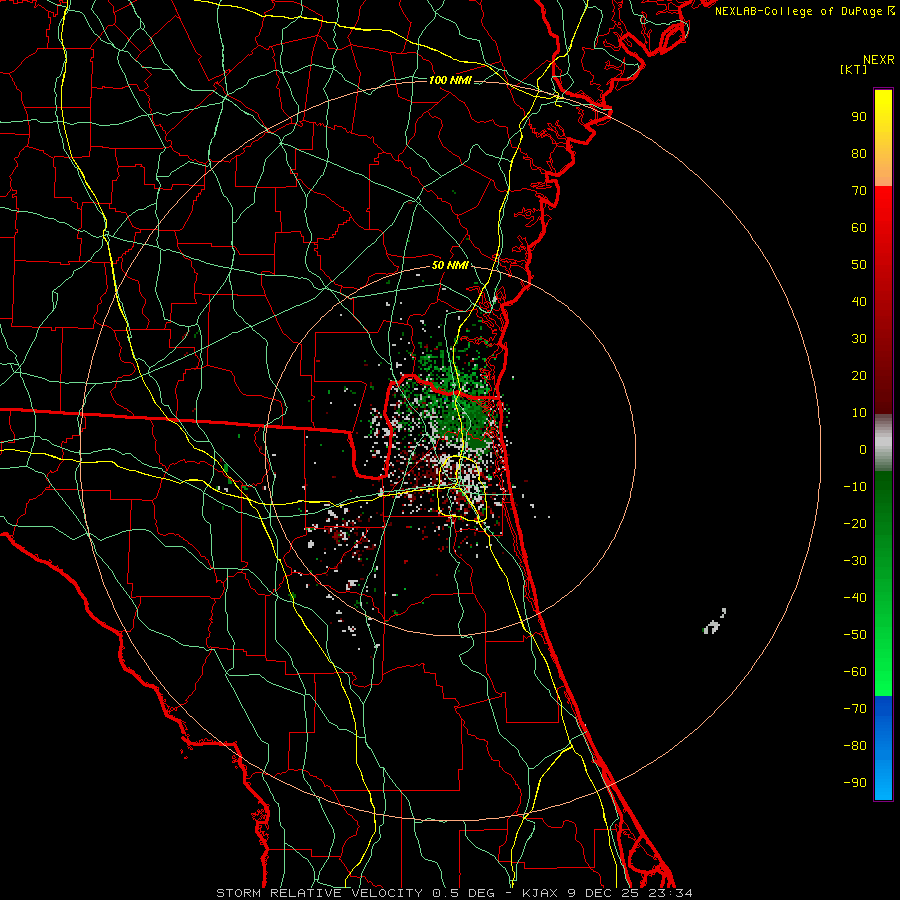Click the -30 value on velocity scale
The image size is (900, 900).
point(855,561)
